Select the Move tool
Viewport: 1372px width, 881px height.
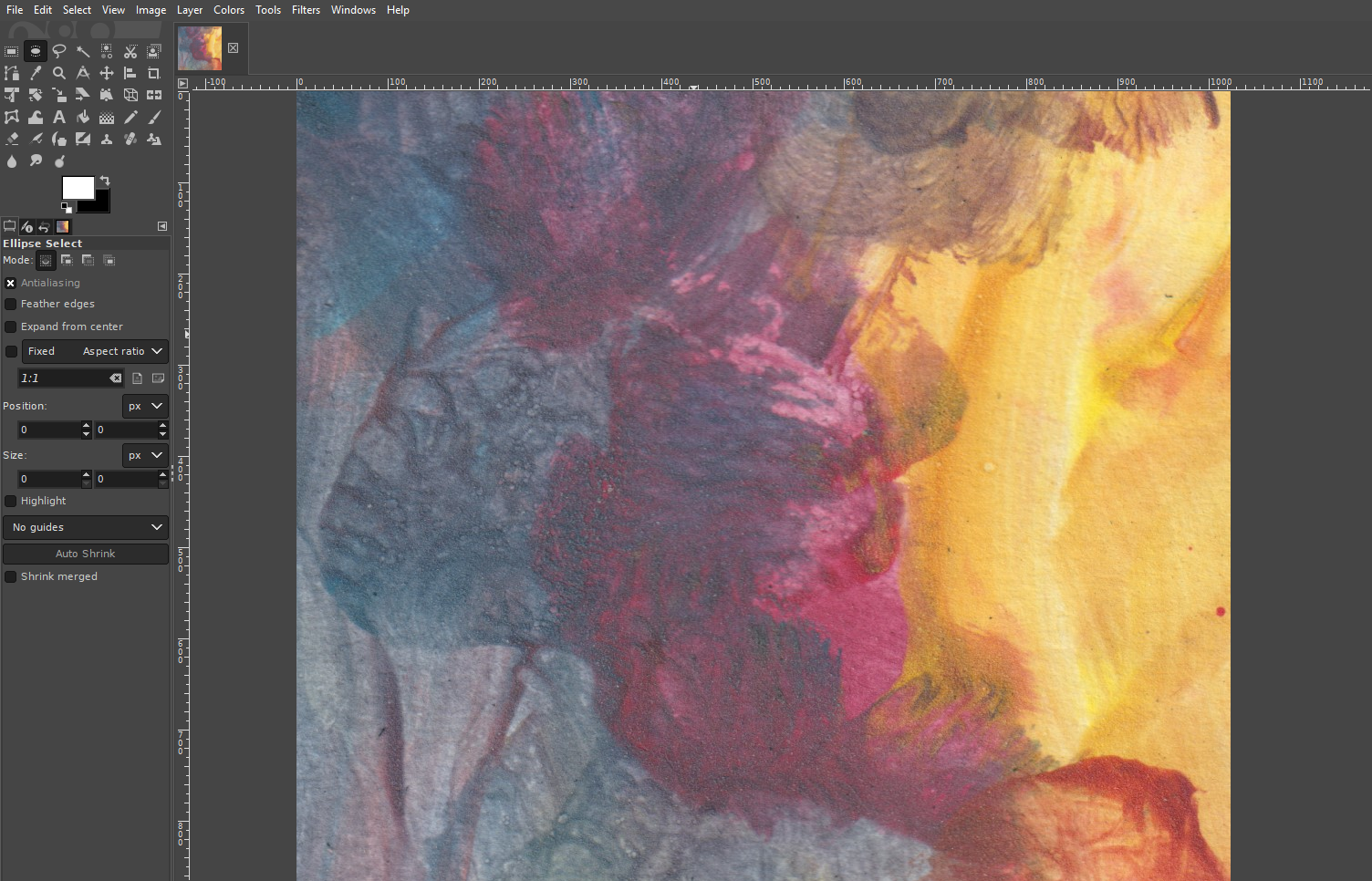[x=107, y=73]
